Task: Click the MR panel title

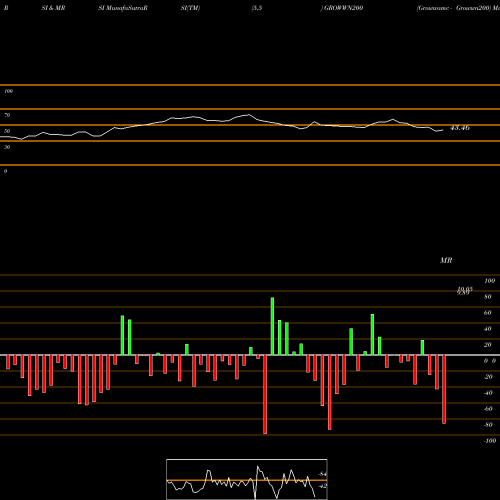Action: (x=446, y=261)
